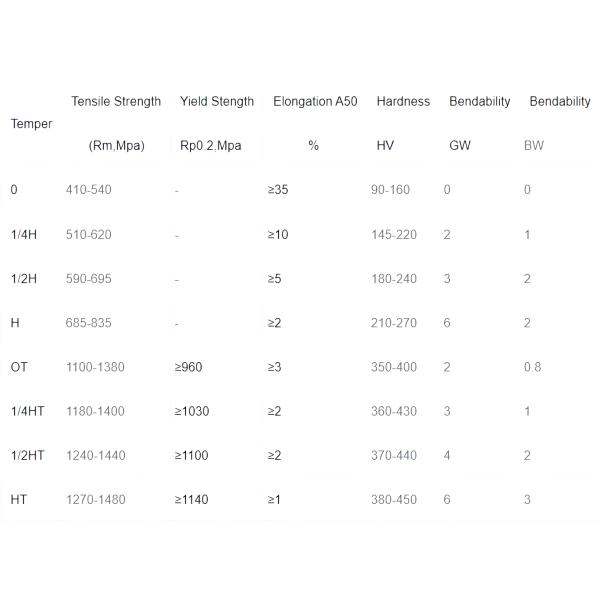Click hardness value 380-450
The height and width of the screenshot is (600, 600).
[x=393, y=499]
